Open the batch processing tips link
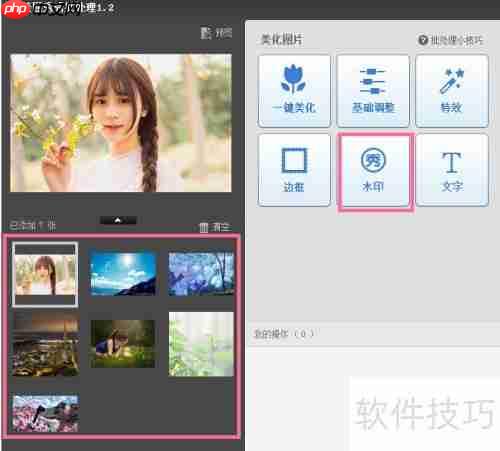The width and height of the screenshot is (500, 451). 456,40
